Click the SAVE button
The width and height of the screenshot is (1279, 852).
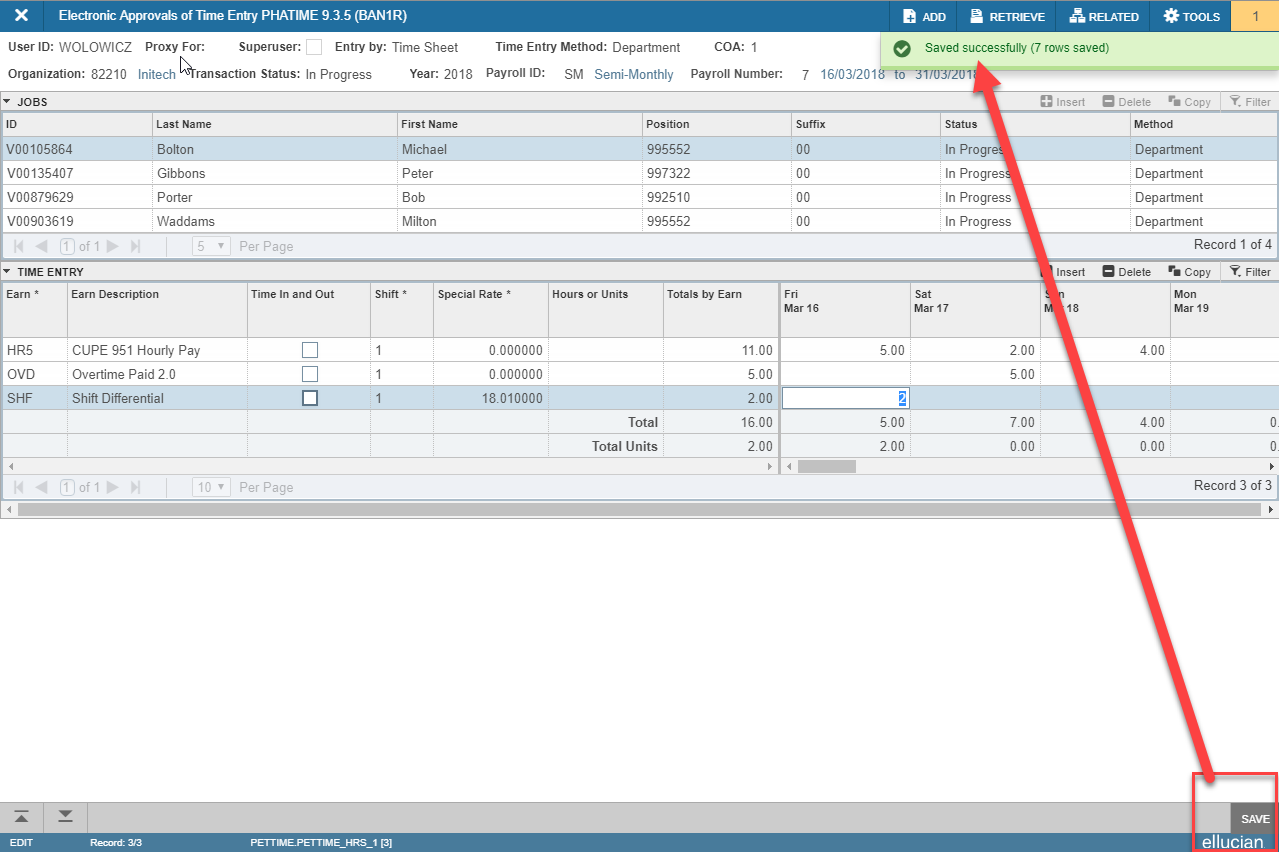click(1254, 818)
